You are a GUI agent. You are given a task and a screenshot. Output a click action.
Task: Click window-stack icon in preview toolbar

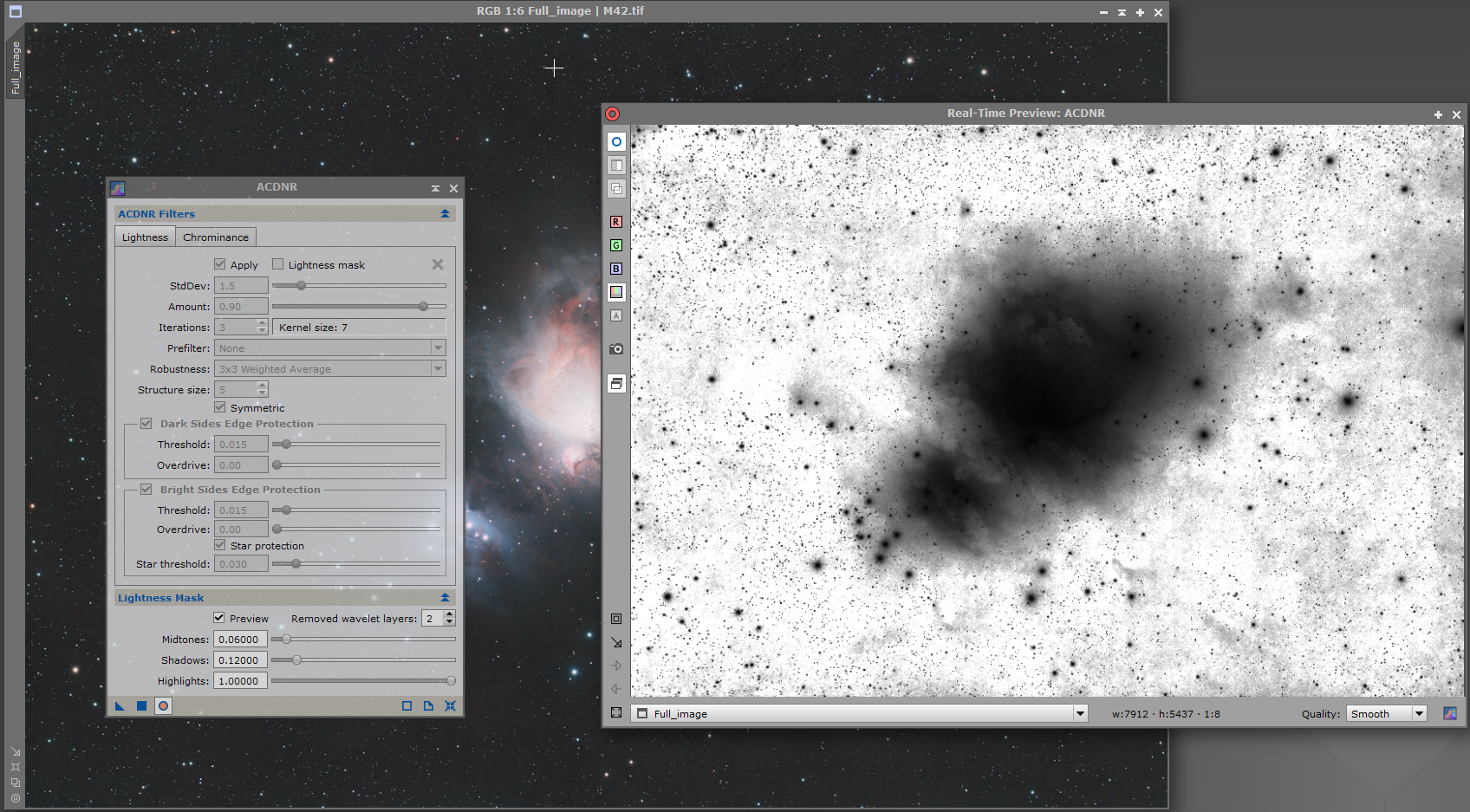tap(616, 383)
